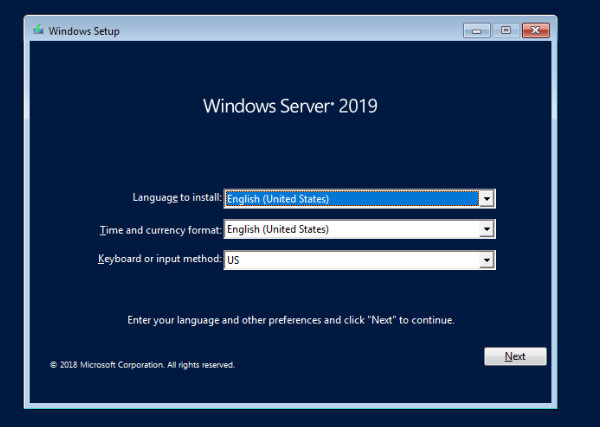Open the Keyboard or input method arrow
This screenshot has width=600, height=427.
pyautogui.click(x=486, y=260)
